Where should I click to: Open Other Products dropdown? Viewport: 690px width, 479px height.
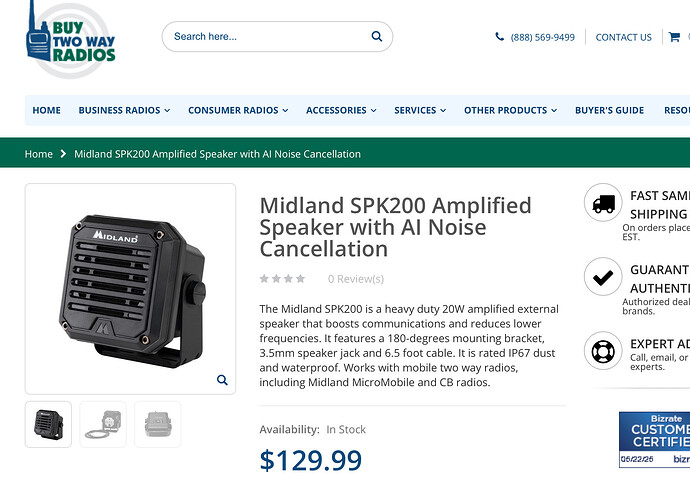[510, 110]
